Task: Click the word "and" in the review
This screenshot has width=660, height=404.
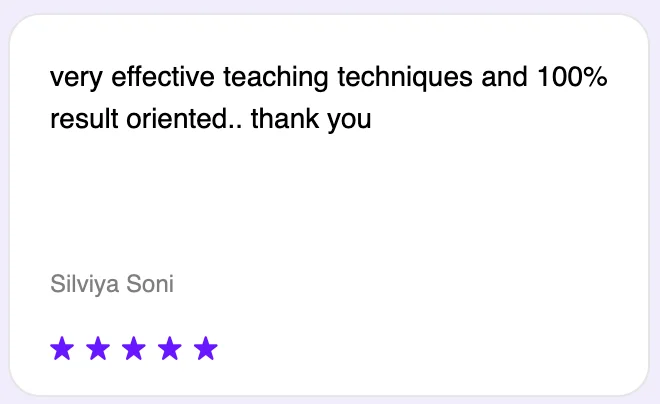Action: coord(503,77)
